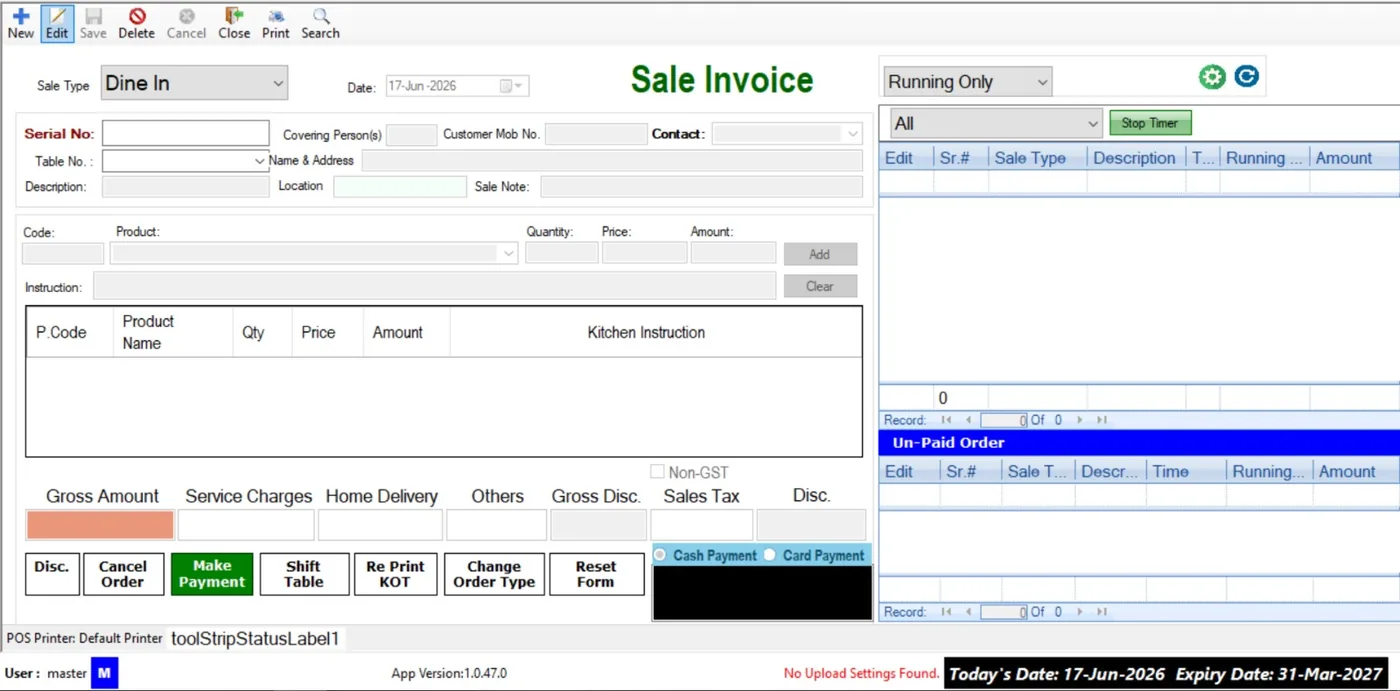Open the Sale Type Dine In dropdown
Viewport: 1400px width, 691px height.
[x=193, y=83]
